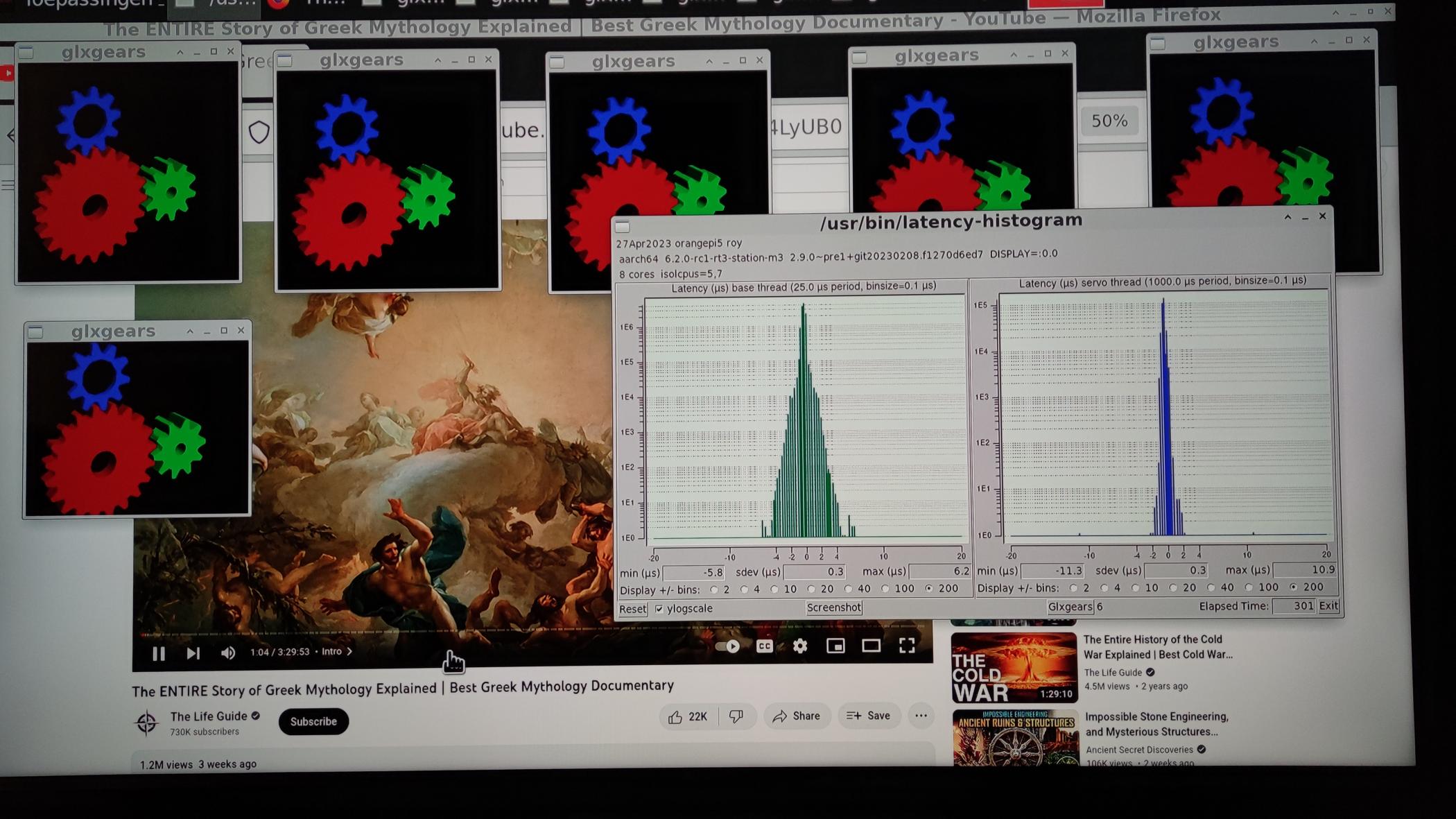Toggle the ylogscale checkbox
This screenshot has width=1456, height=819.
[659, 609]
